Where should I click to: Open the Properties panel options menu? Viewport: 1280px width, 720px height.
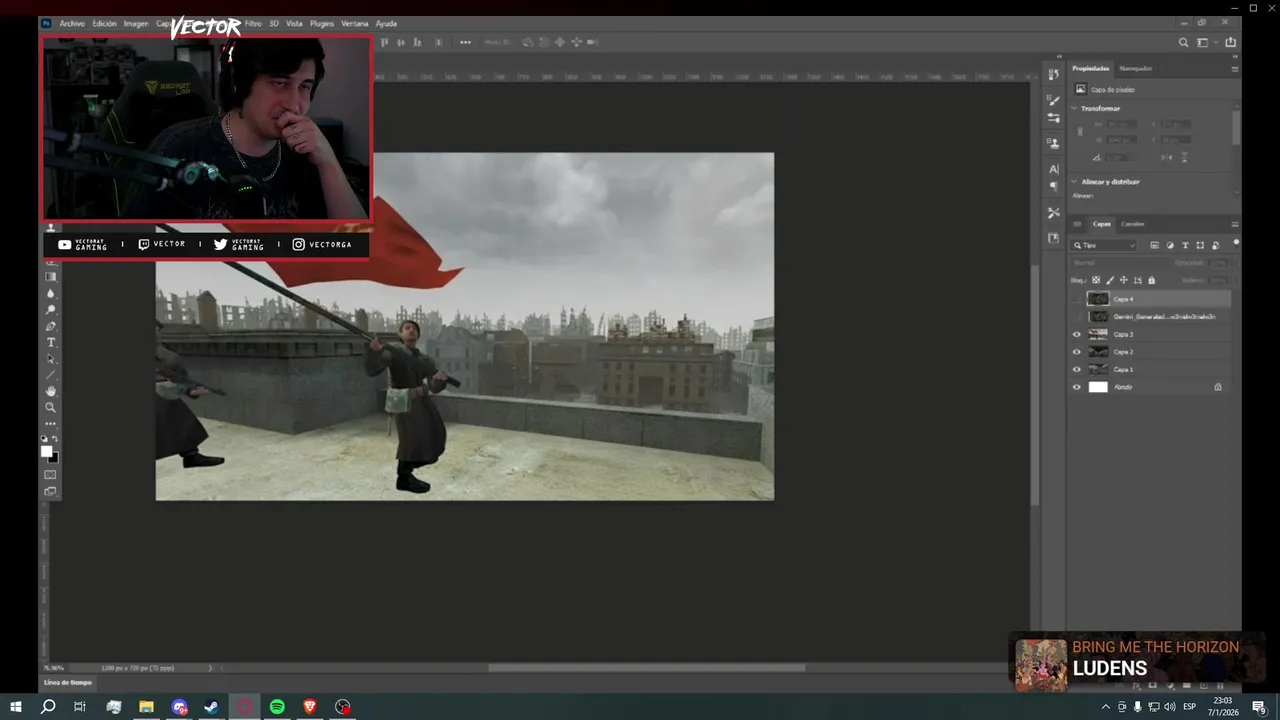click(1235, 69)
